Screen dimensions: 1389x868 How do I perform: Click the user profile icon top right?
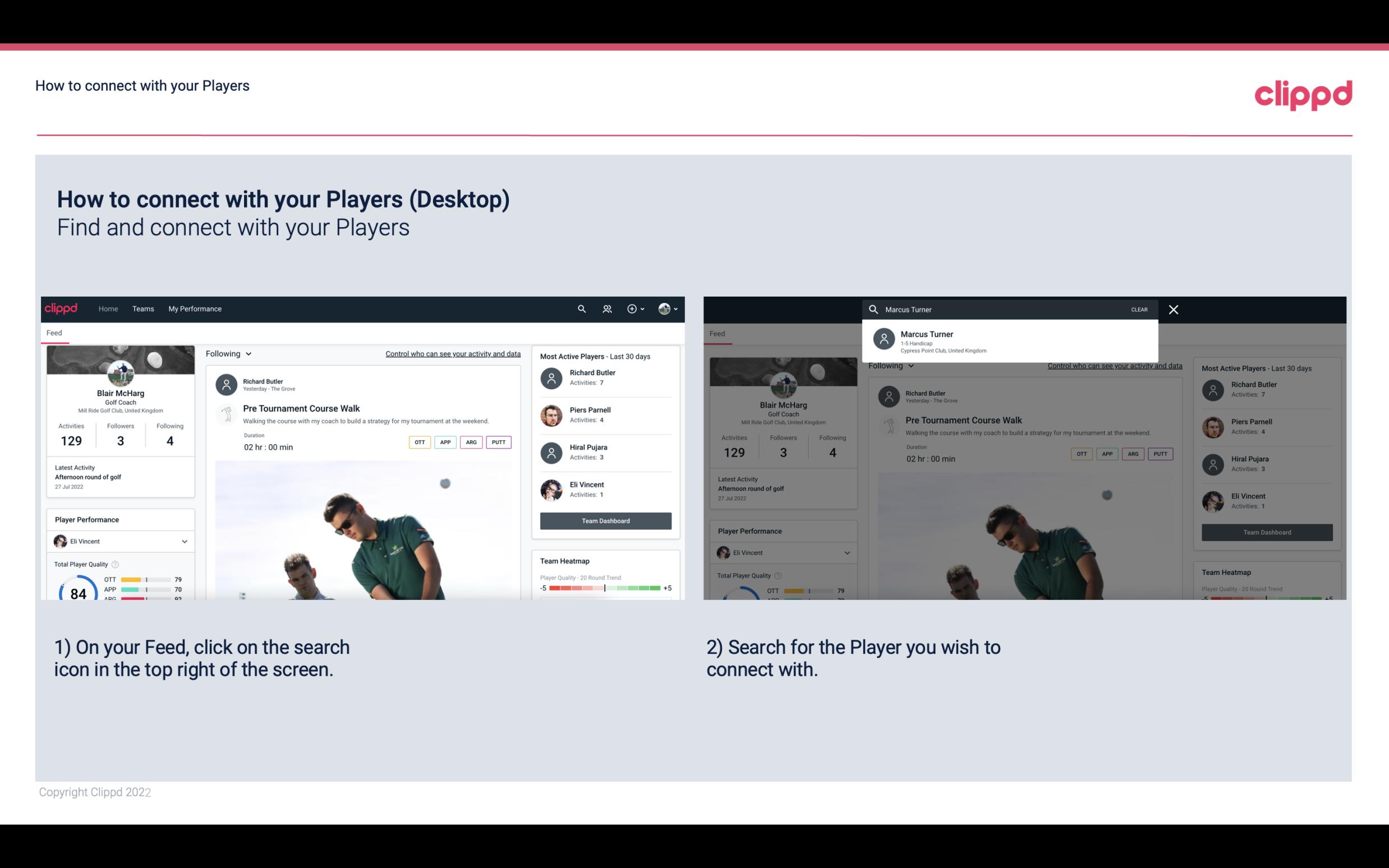(x=664, y=308)
